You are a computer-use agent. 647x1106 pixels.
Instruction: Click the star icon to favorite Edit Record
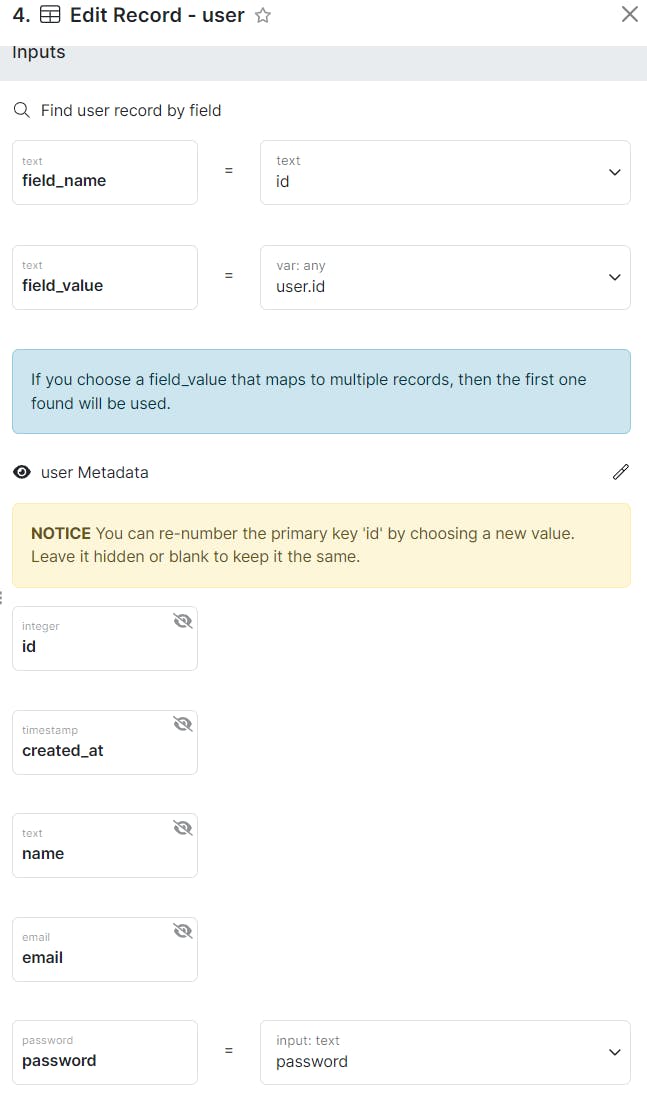point(263,16)
